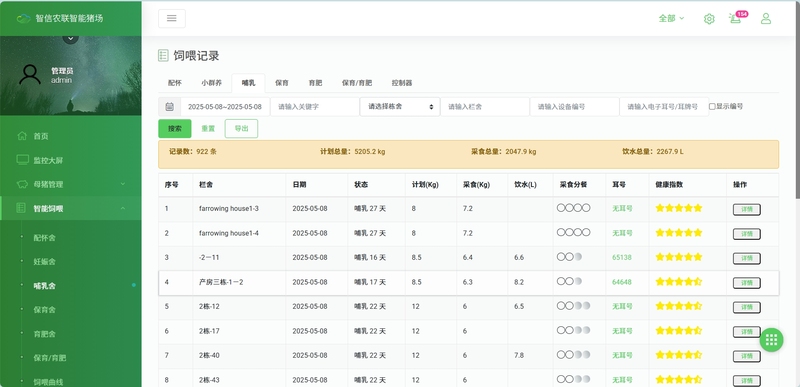Click the dark down-arrow above the admin profile
Viewport: 800px width, 387px height.
click(x=70, y=38)
